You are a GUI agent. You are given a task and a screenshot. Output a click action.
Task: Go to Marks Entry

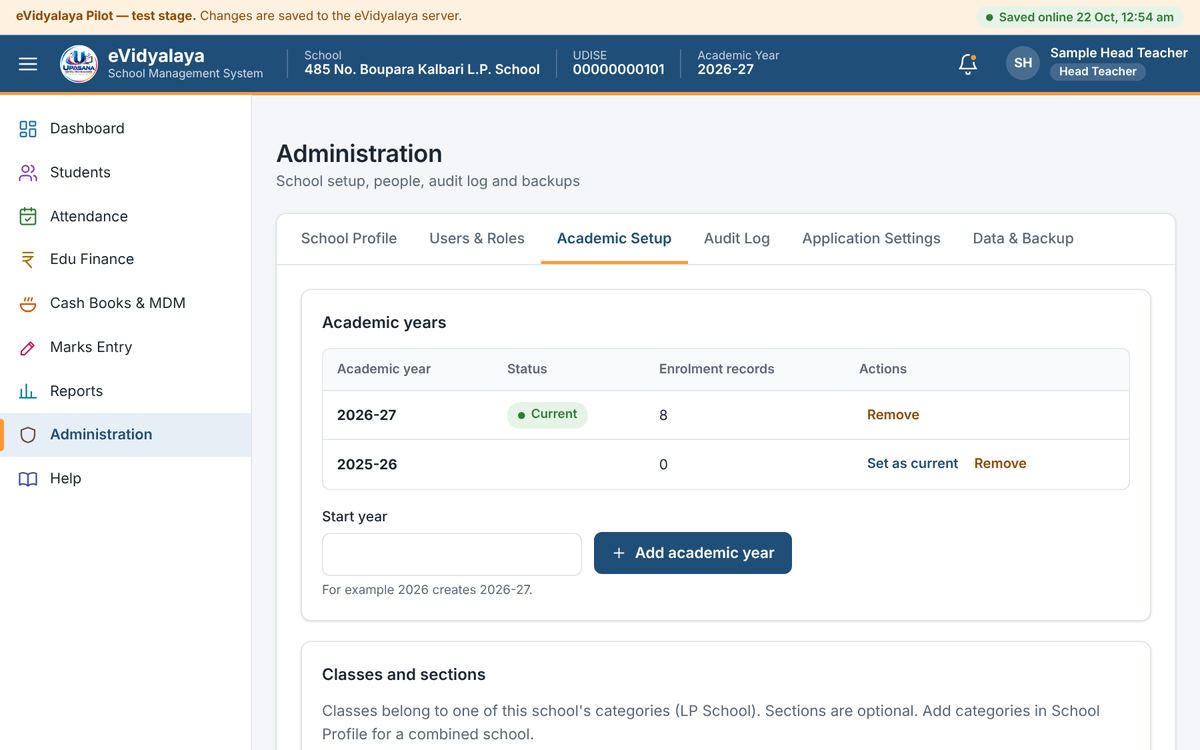(x=125, y=348)
